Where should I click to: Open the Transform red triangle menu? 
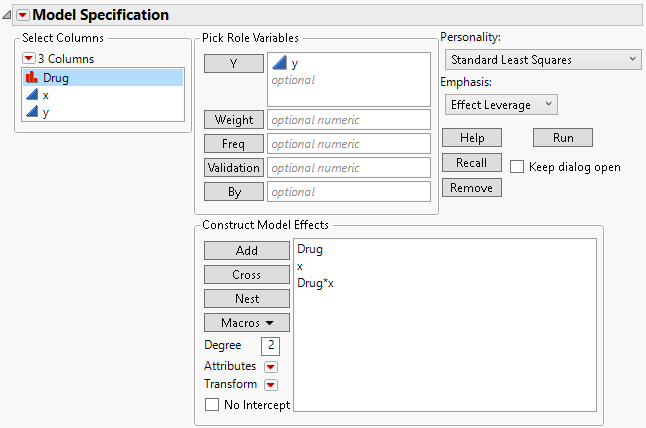[270, 385]
